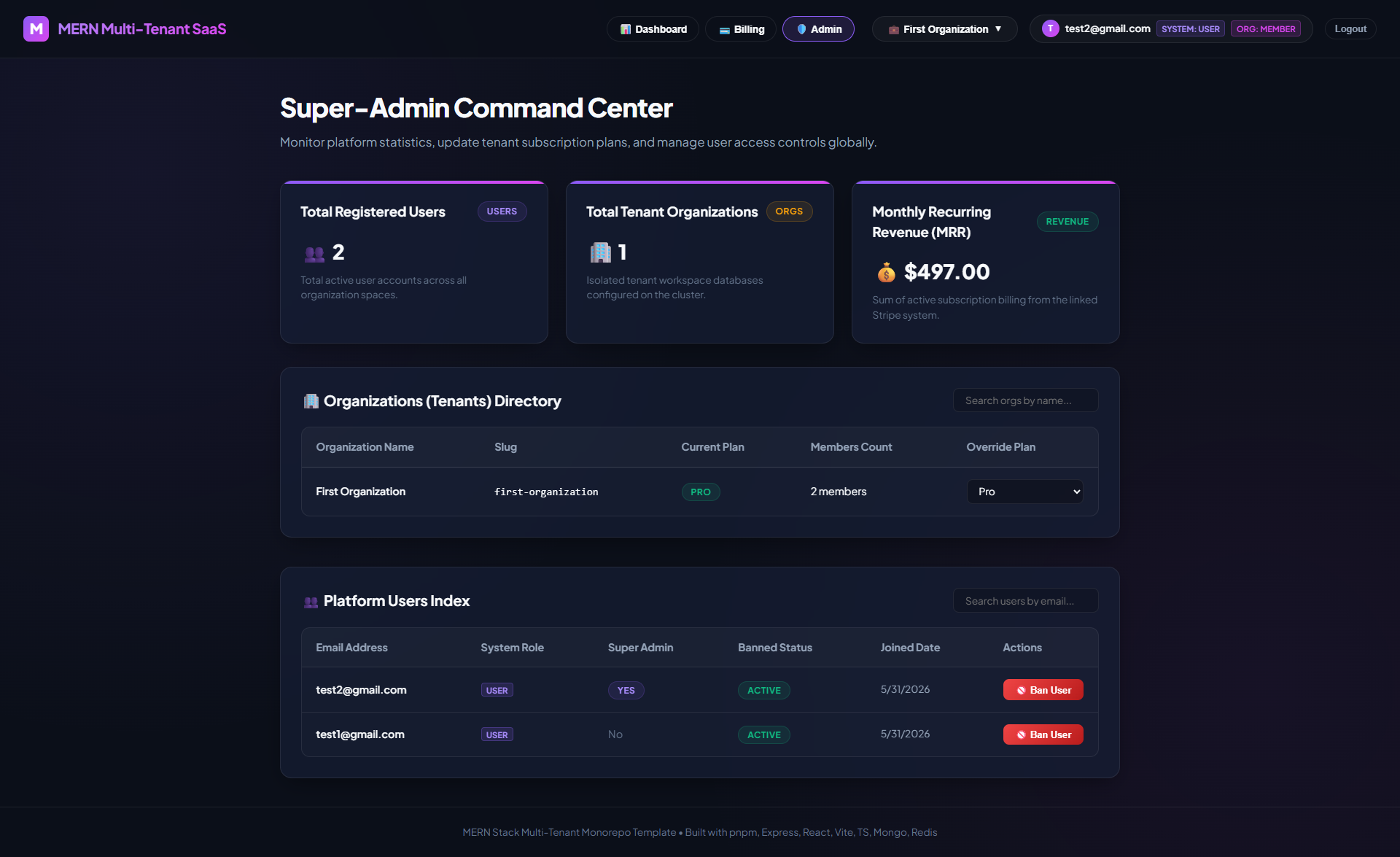Click the footer MERN Stack template text
The height and width of the screenshot is (857, 1400).
(699, 832)
